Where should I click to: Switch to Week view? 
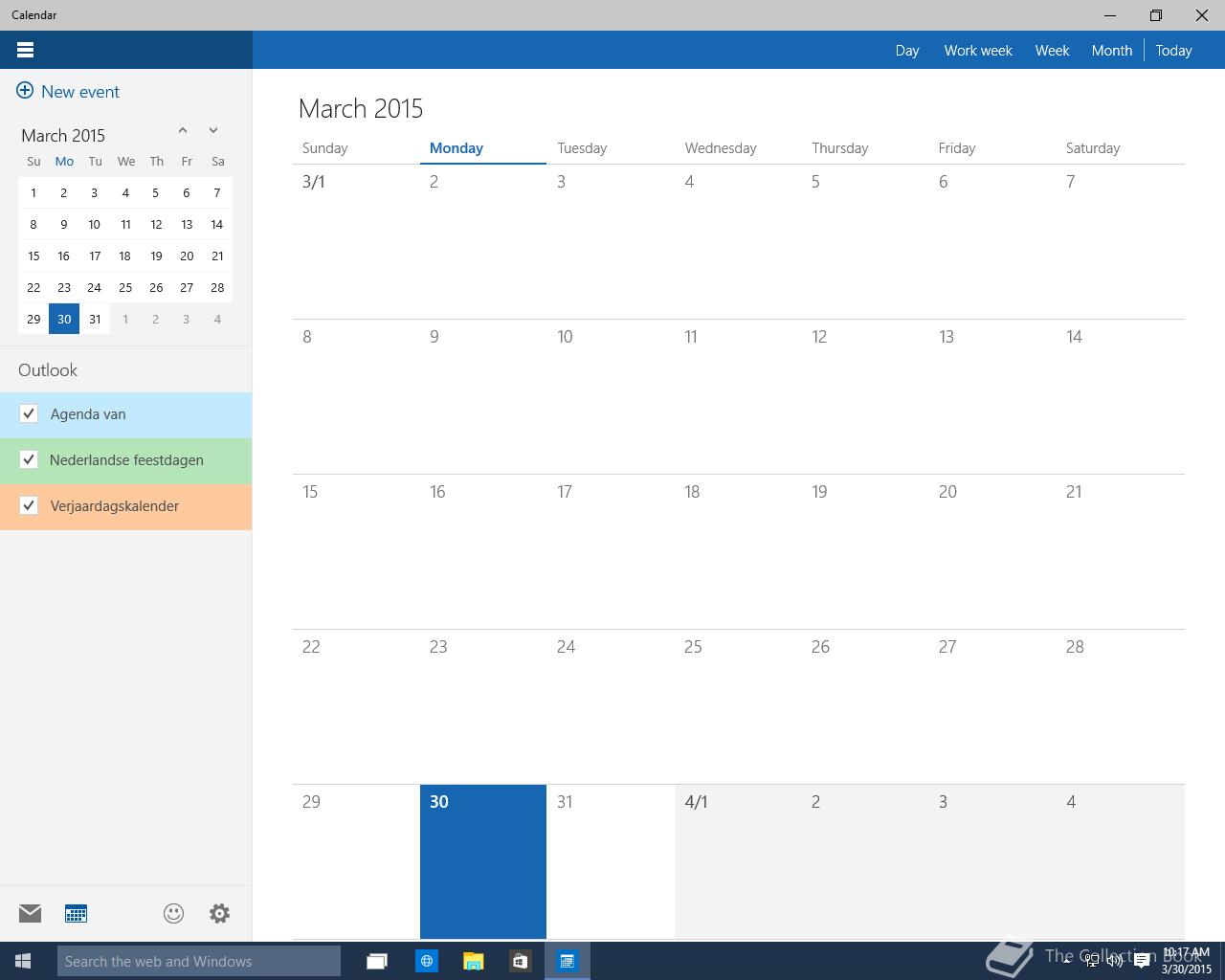tap(1052, 50)
